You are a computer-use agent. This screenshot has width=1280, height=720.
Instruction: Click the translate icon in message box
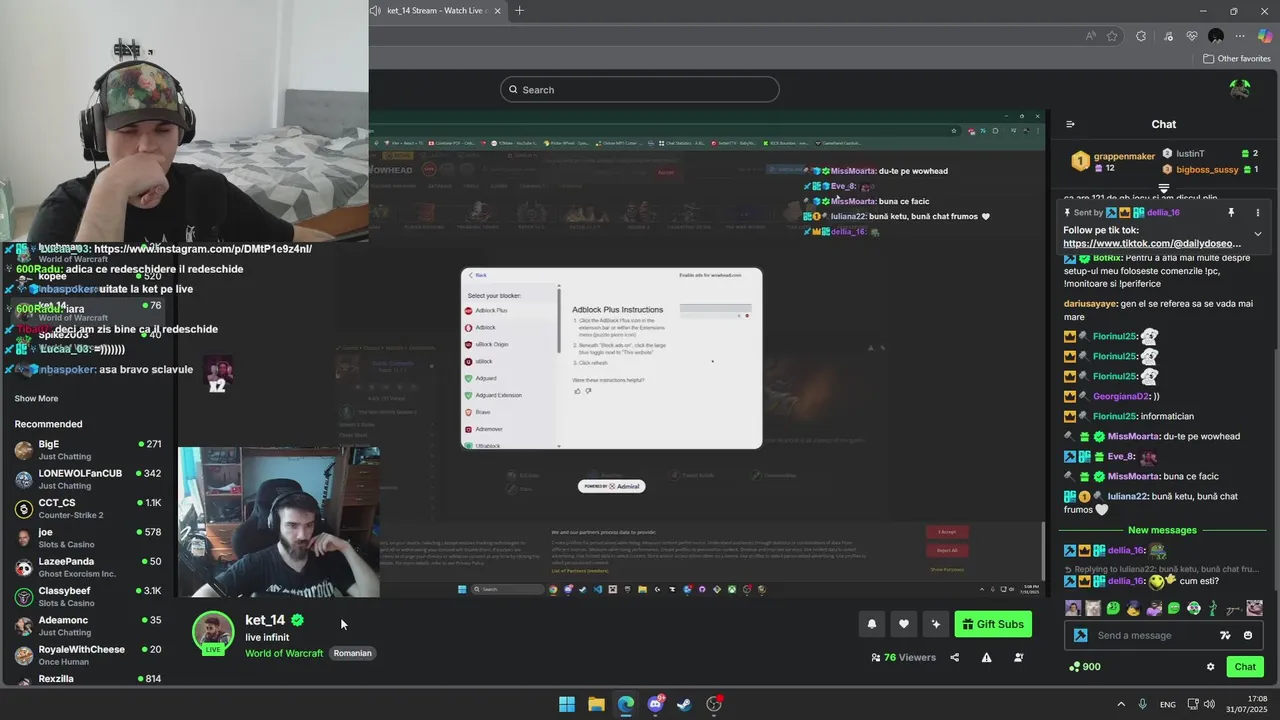coord(1225,635)
